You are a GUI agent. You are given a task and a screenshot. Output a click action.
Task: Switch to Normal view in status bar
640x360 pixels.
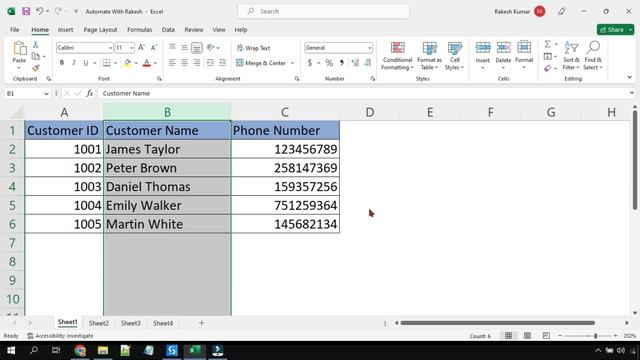tap(508, 336)
